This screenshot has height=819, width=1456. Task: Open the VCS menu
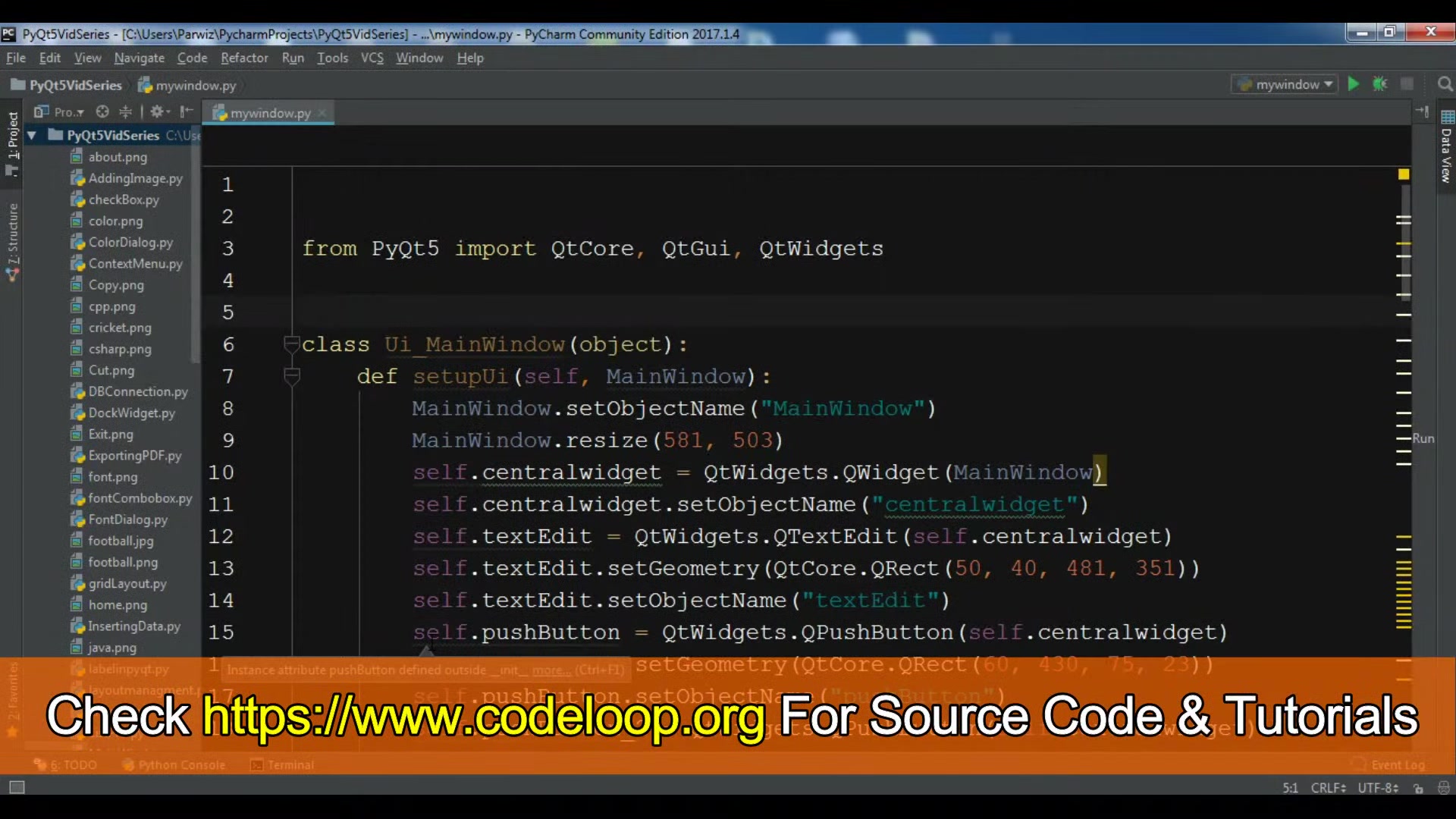(372, 58)
